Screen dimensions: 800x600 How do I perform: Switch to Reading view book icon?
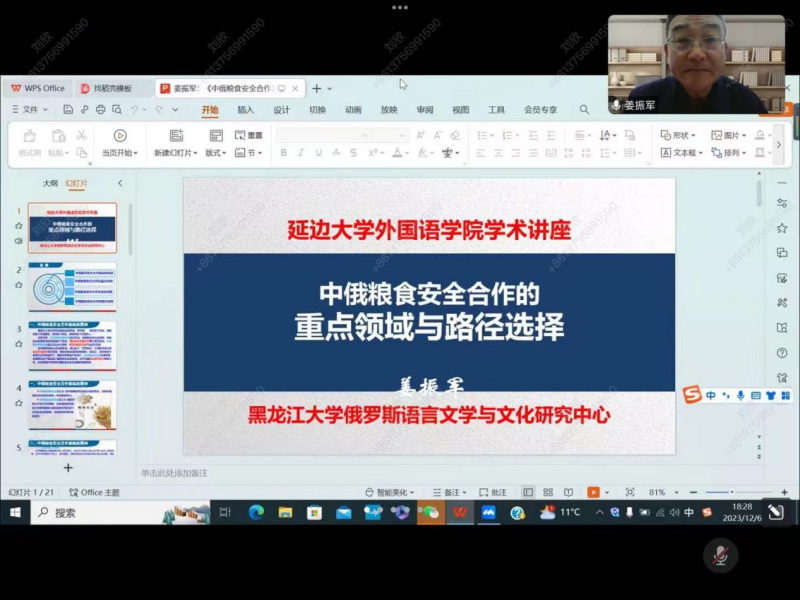click(568, 492)
